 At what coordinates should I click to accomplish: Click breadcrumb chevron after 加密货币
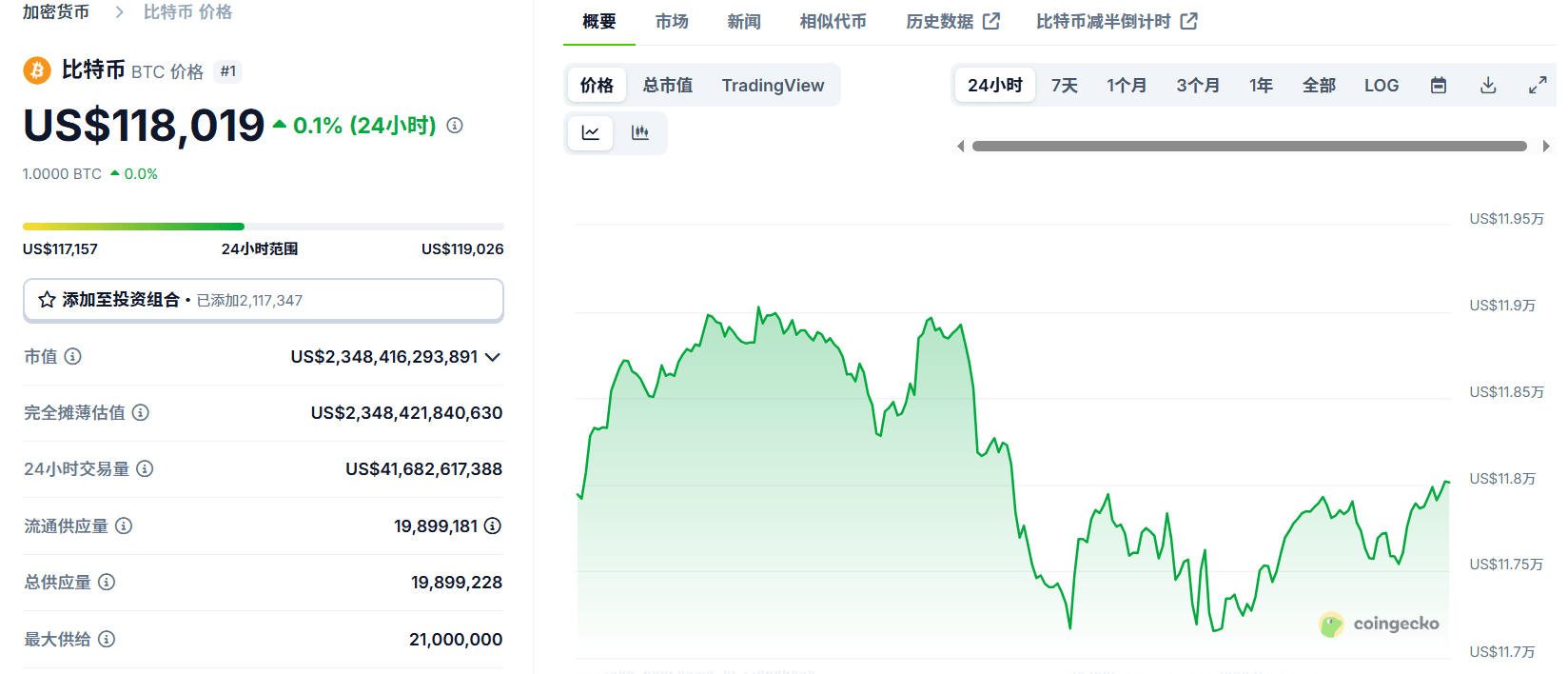(119, 12)
